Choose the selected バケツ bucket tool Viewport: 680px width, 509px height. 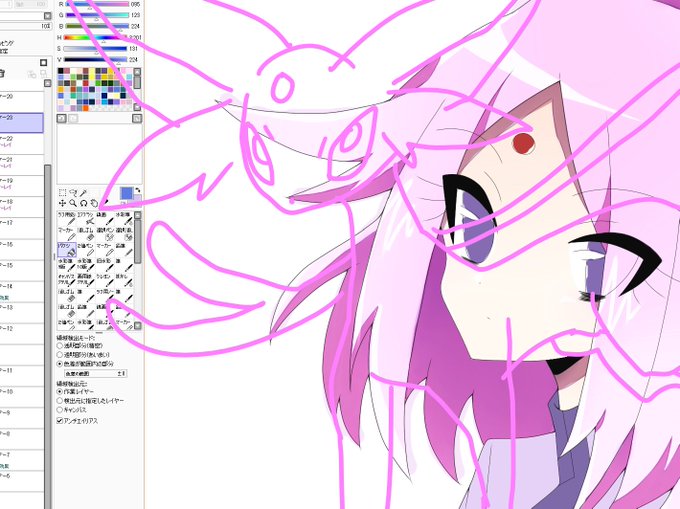coord(67,250)
